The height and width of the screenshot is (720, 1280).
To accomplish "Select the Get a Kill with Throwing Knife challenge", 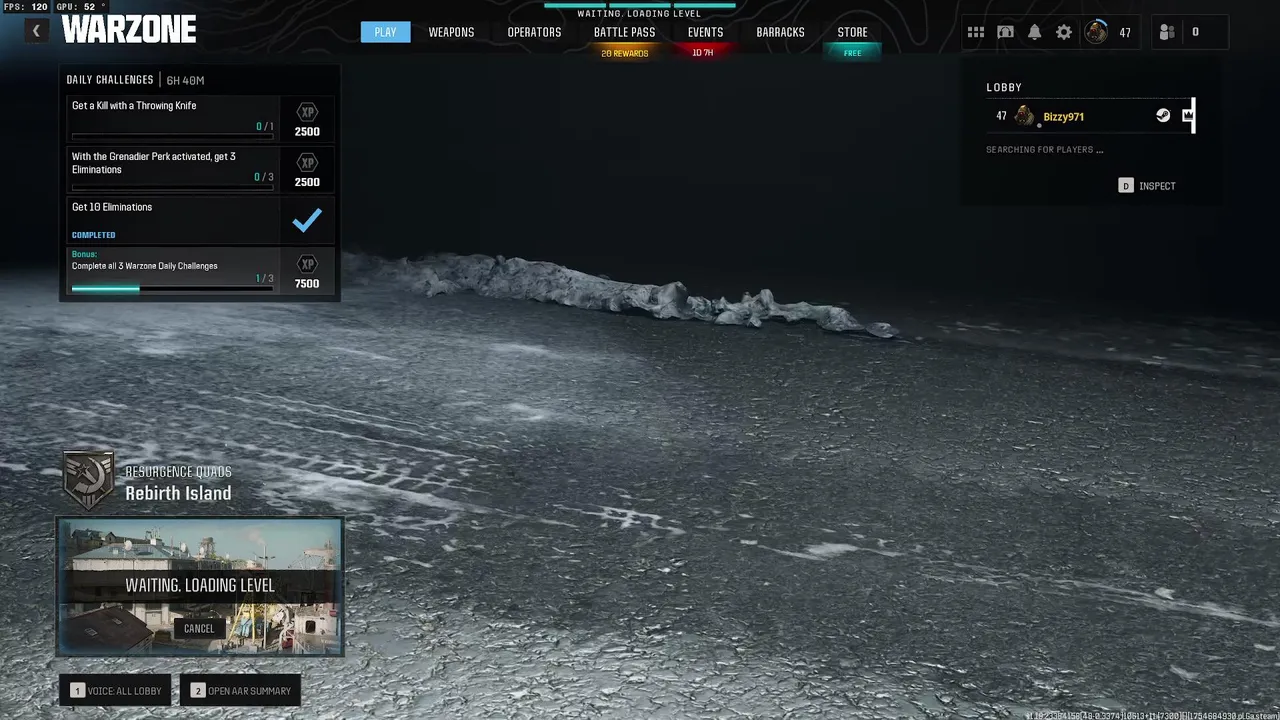I will 200,118.
